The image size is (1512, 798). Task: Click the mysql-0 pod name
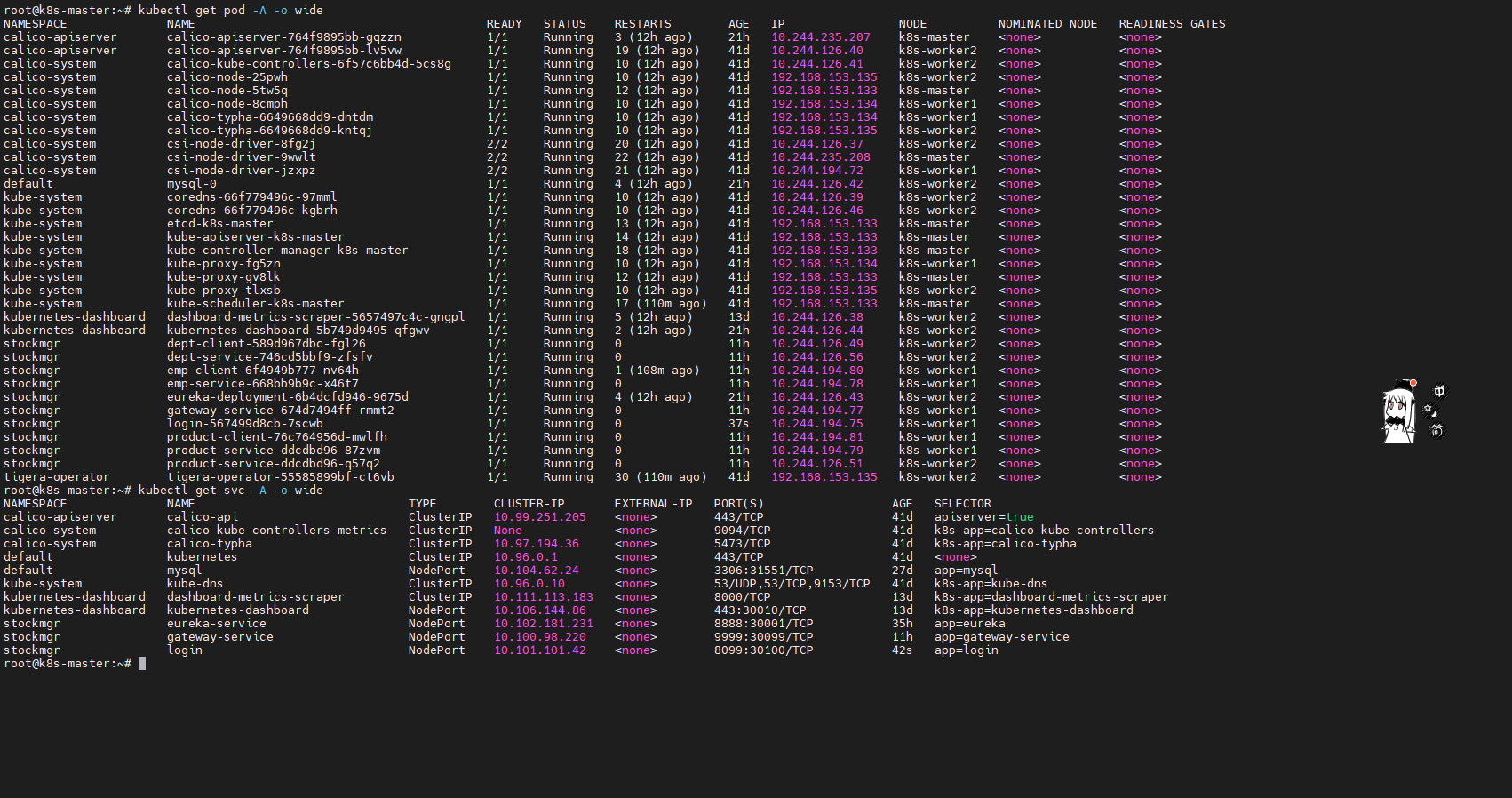191,184
